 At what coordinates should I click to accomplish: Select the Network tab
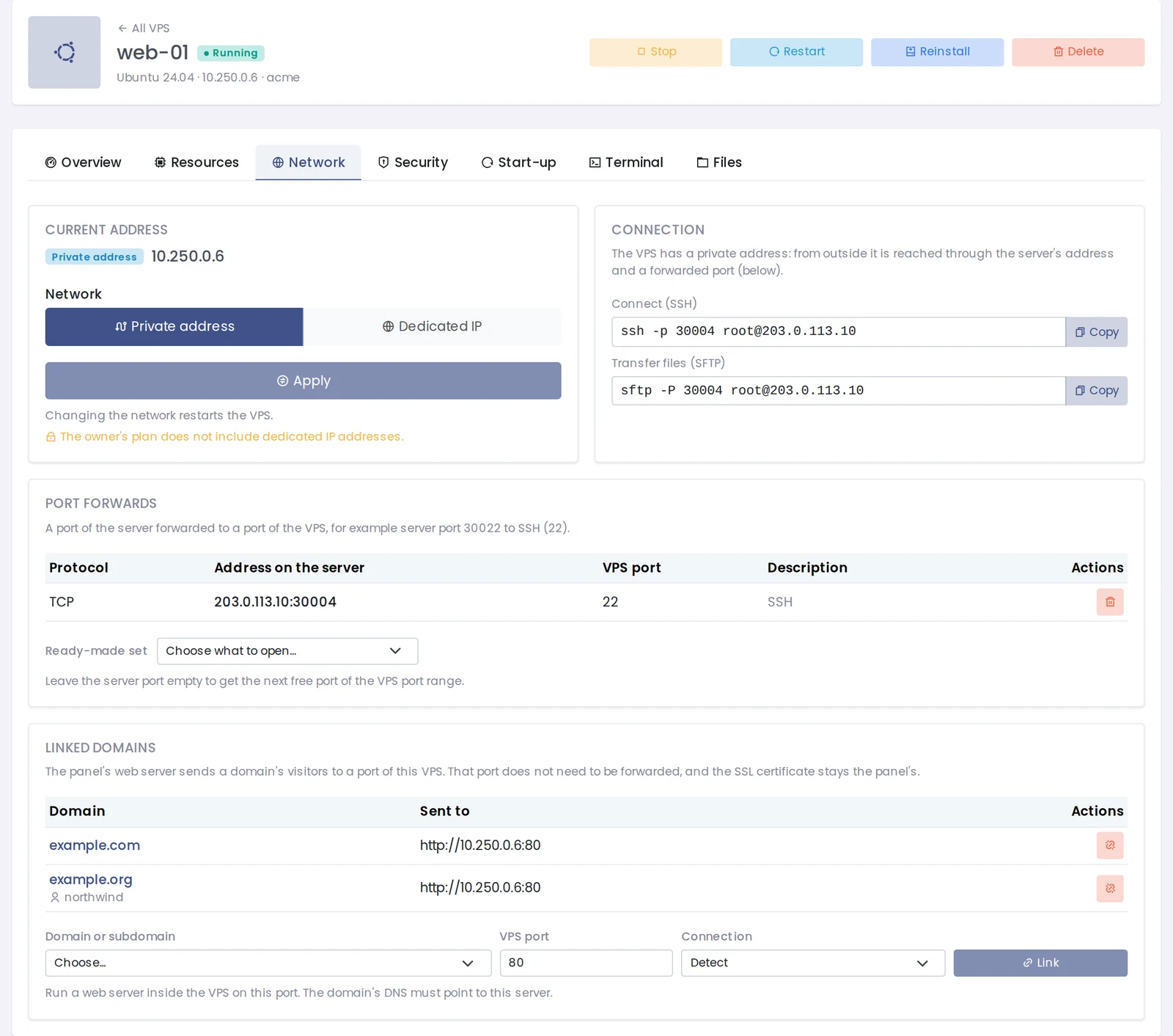point(308,163)
